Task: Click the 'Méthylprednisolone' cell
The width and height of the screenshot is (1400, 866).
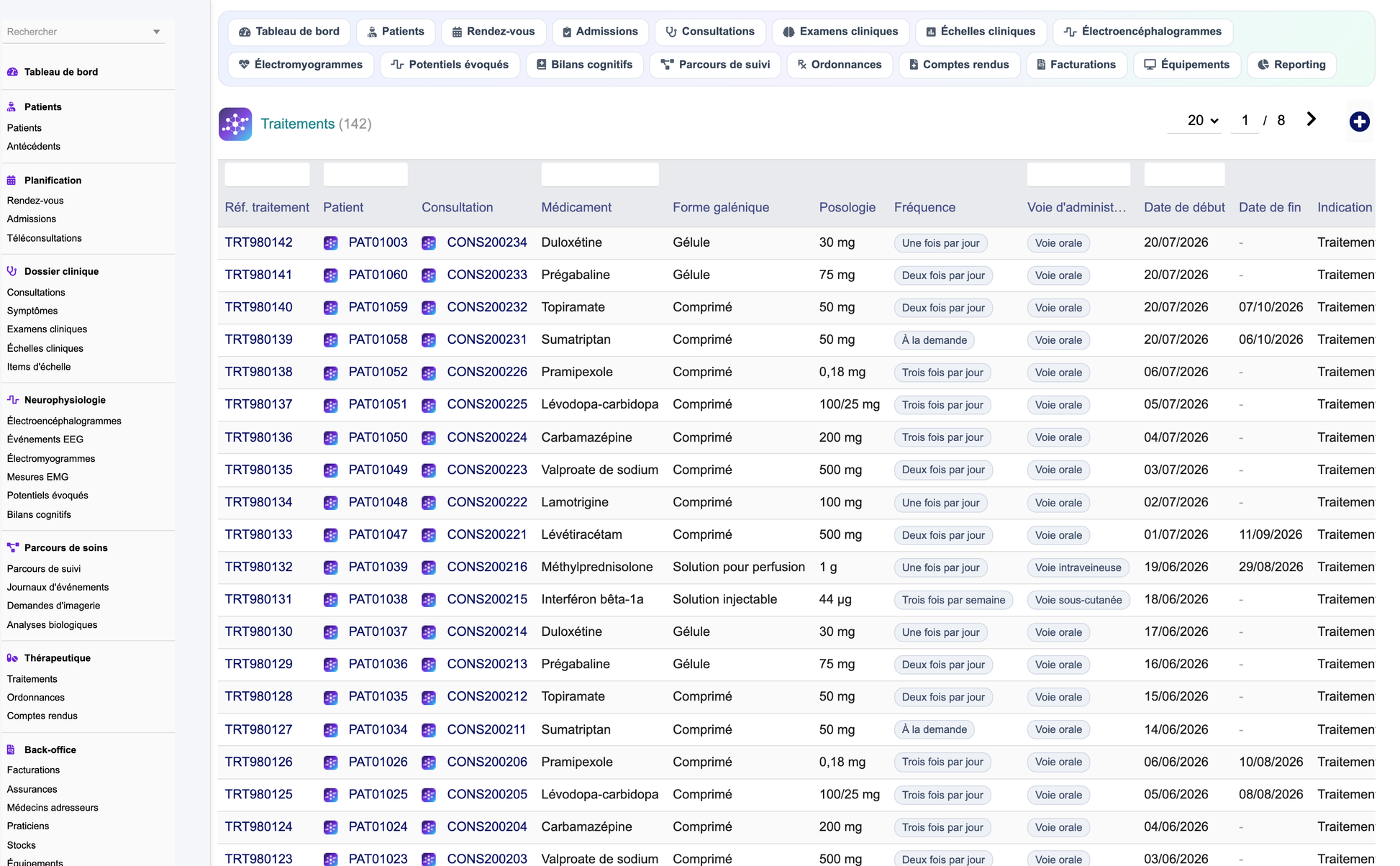Action: coord(597,567)
